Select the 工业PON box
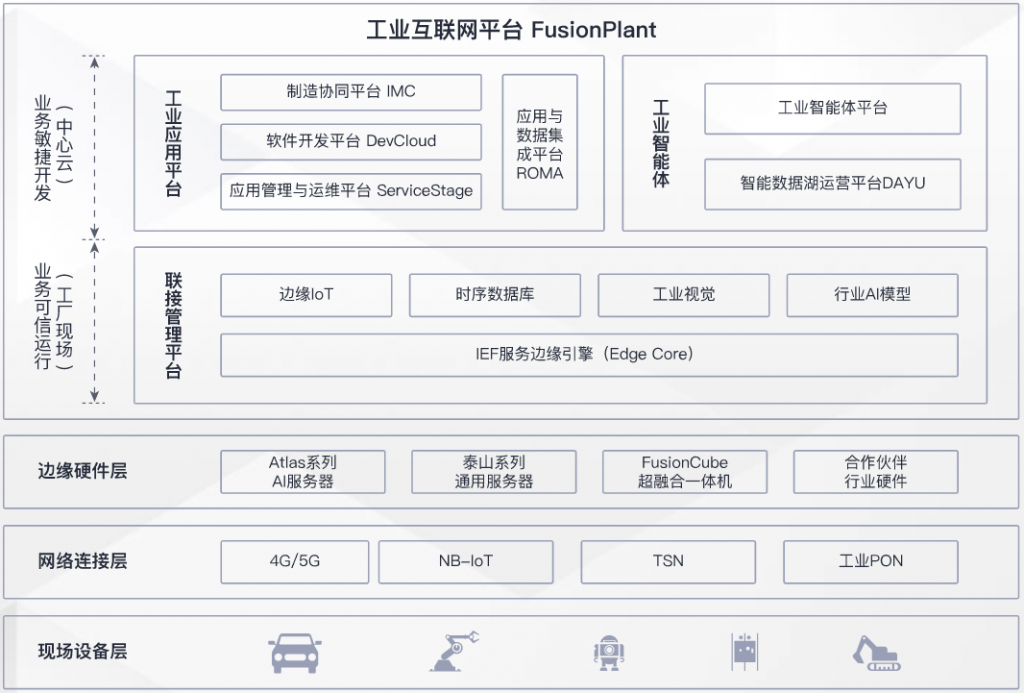 pos(871,562)
